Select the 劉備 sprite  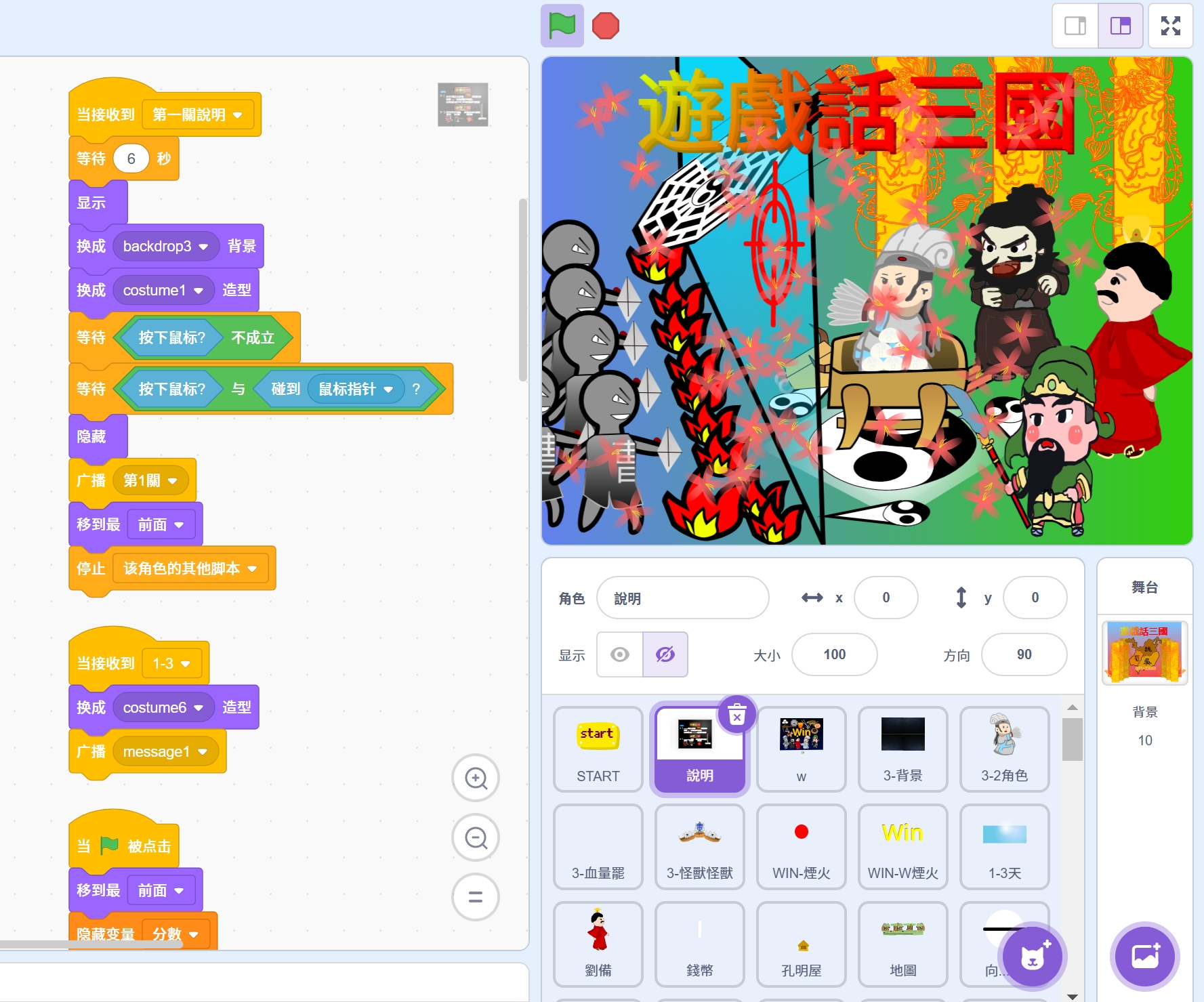[x=598, y=944]
